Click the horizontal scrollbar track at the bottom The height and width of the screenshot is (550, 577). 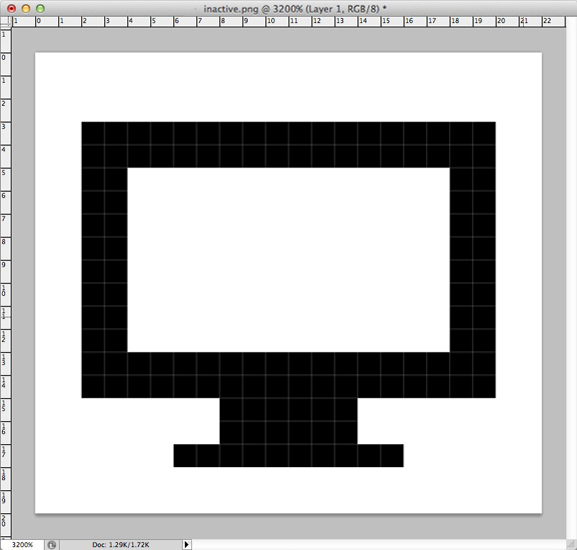(x=378, y=544)
